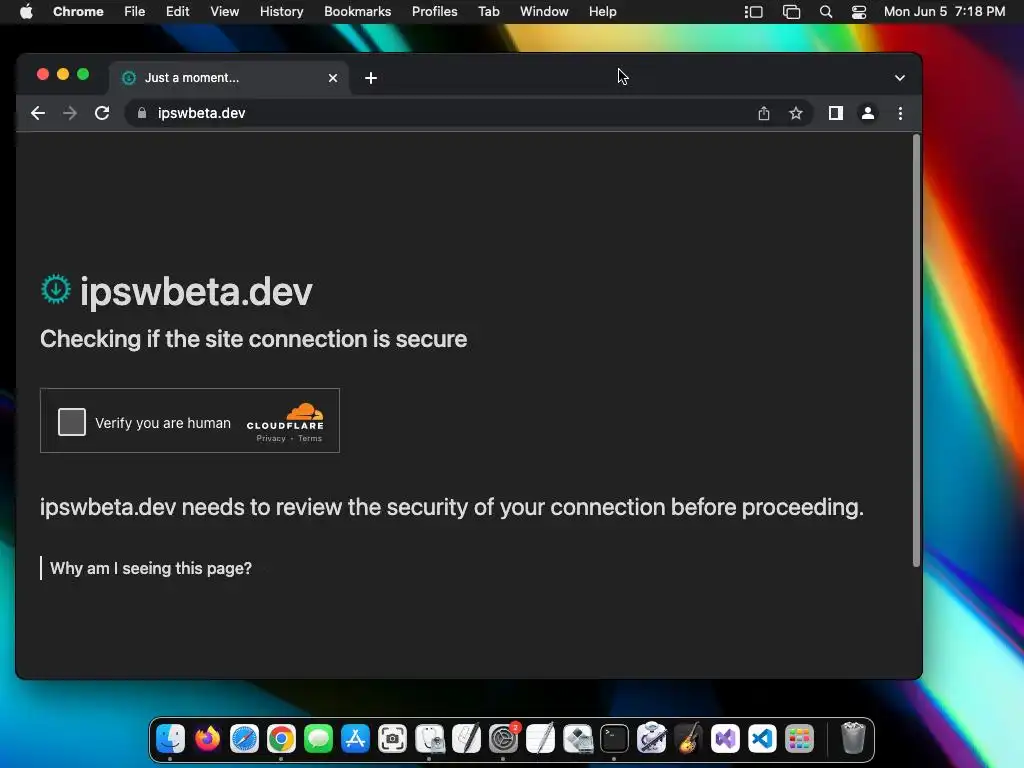Open Terminal from the Dock
Viewport: 1024px width, 768px height.
pos(615,739)
